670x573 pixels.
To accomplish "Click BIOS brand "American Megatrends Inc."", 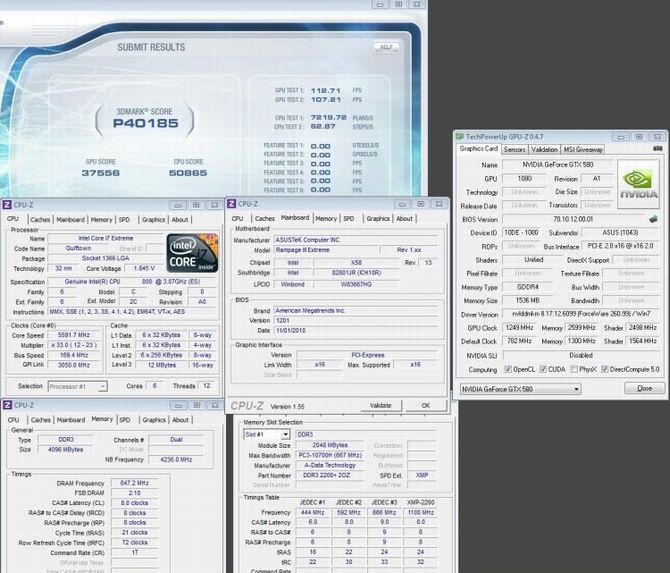I will [x=310, y=311].
